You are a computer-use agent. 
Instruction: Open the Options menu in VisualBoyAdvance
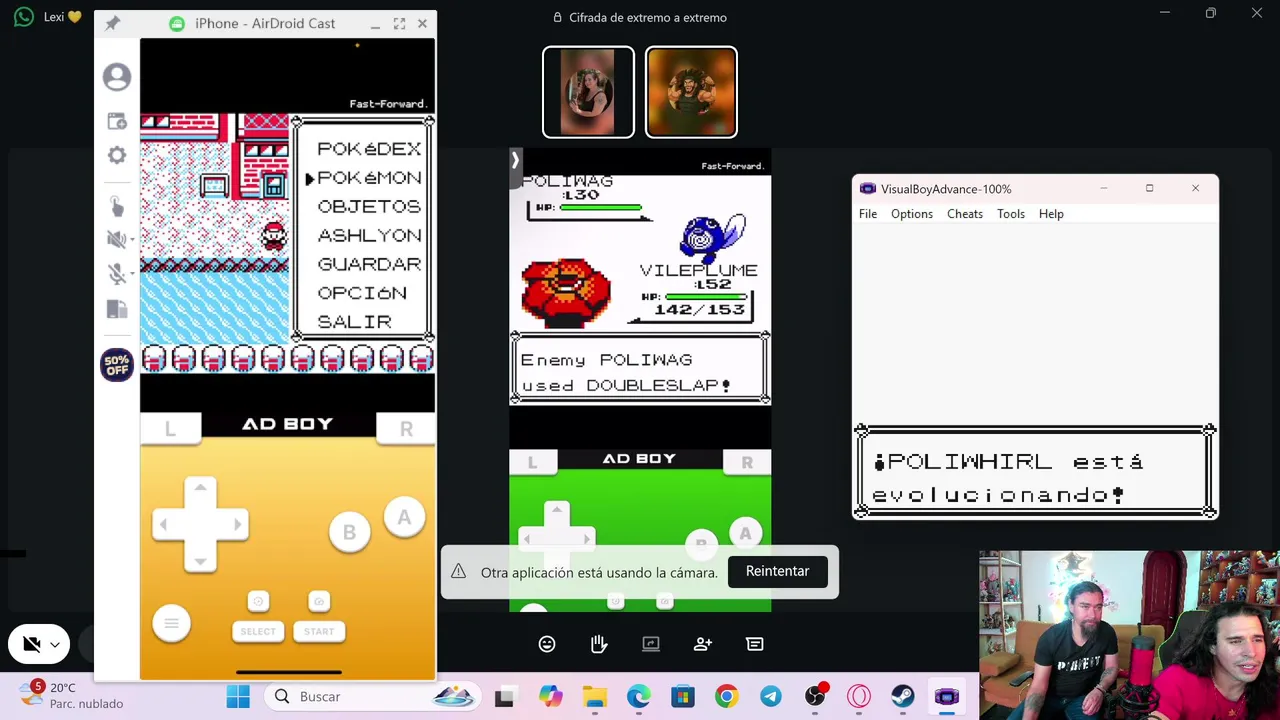click(x=912, y=214)
